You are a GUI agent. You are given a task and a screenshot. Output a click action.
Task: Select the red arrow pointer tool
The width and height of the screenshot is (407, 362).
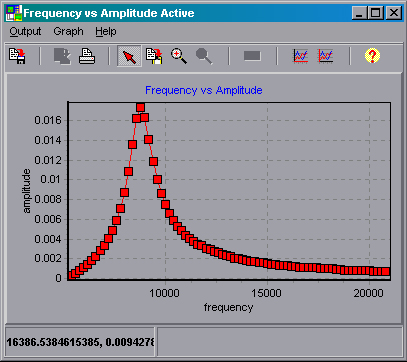pyautogui.click(x=129, y=56)
